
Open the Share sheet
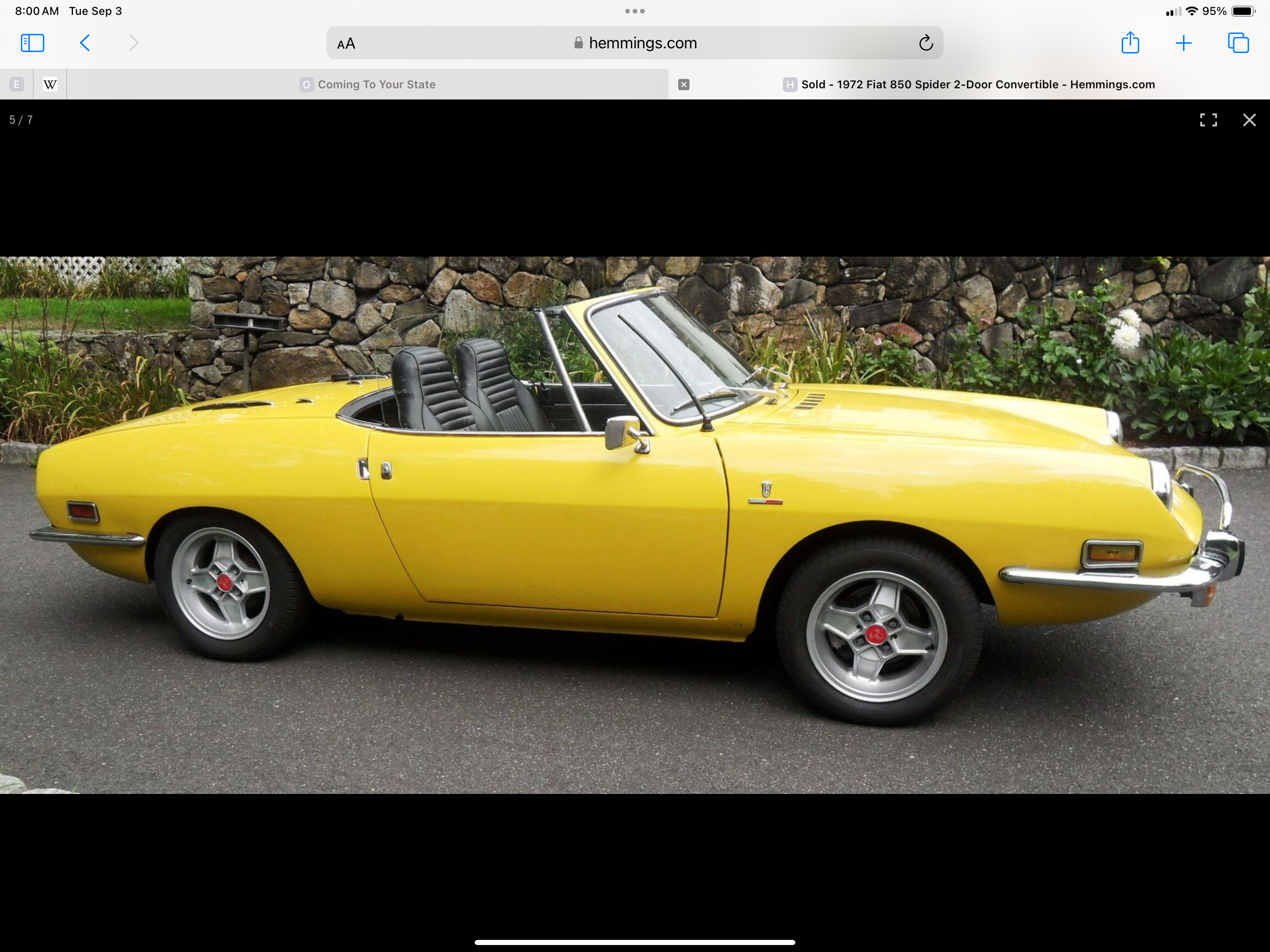pyautogui.click(x=1130, y=42)
